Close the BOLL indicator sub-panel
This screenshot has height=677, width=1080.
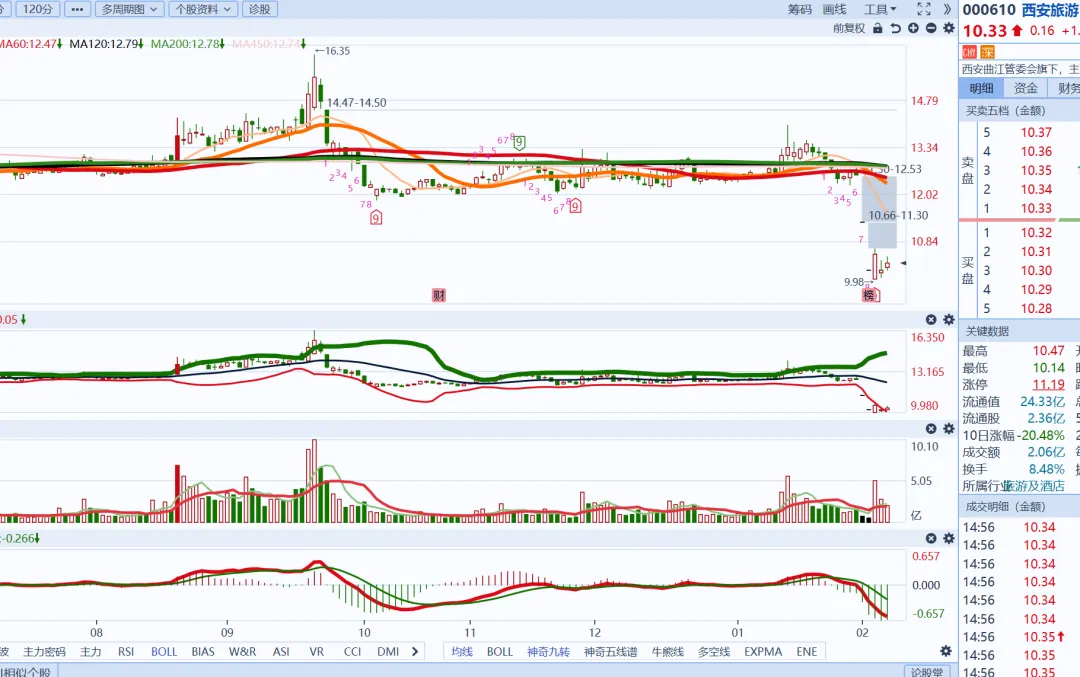pos(931,320)
